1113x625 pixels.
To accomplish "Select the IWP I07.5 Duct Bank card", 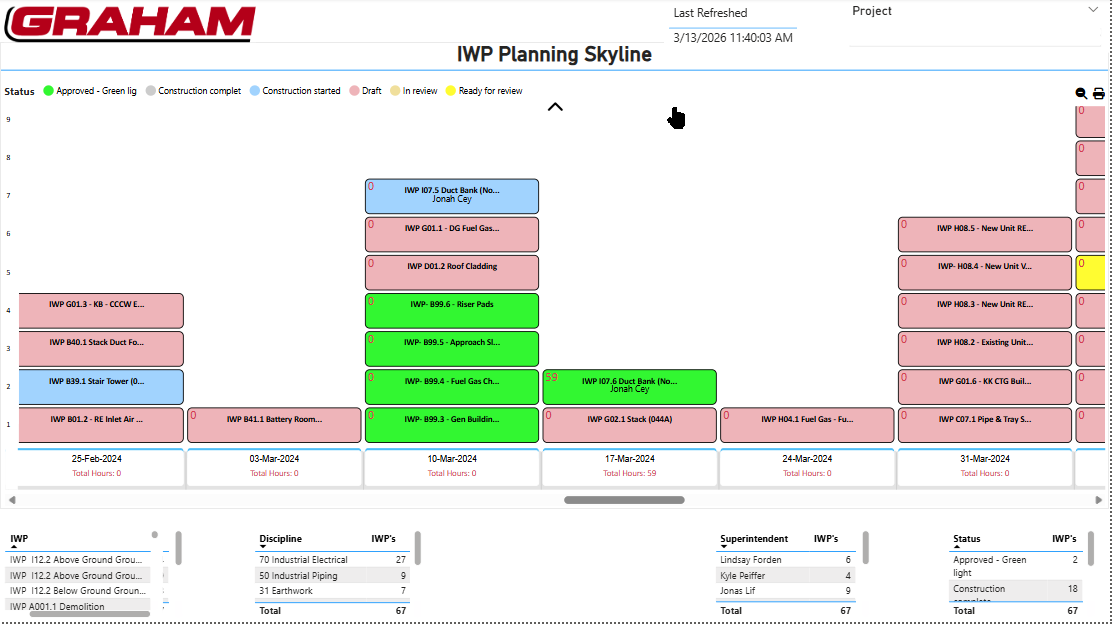I will 452,196.
